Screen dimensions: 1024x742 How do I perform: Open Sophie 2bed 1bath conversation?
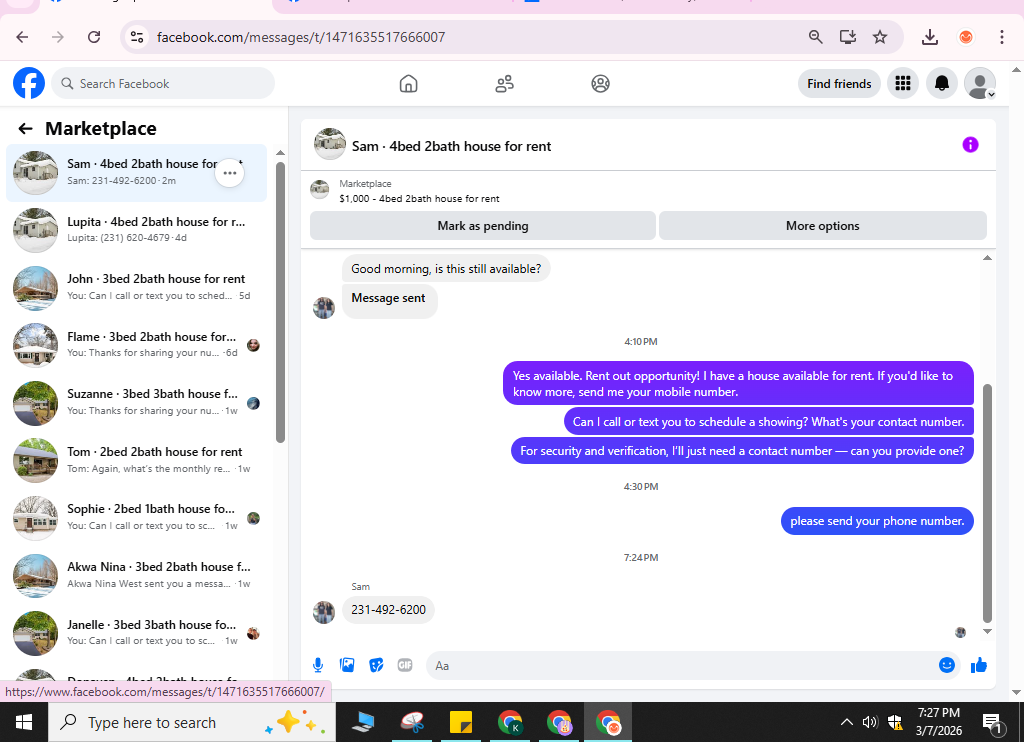(x=136, y=517)
